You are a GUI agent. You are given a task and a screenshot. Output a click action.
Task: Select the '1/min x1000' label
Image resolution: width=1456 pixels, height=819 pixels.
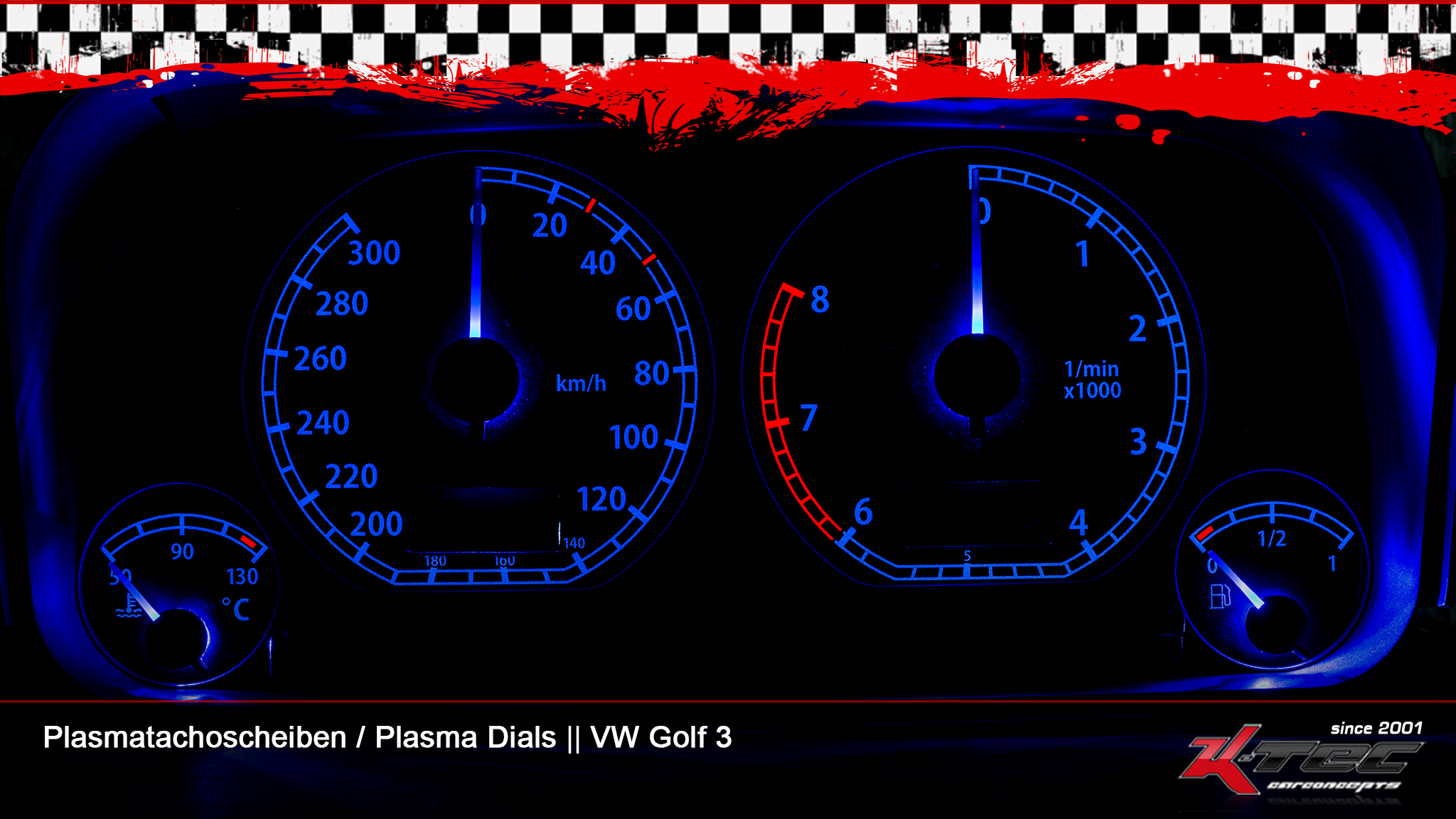click(1093, 380)
